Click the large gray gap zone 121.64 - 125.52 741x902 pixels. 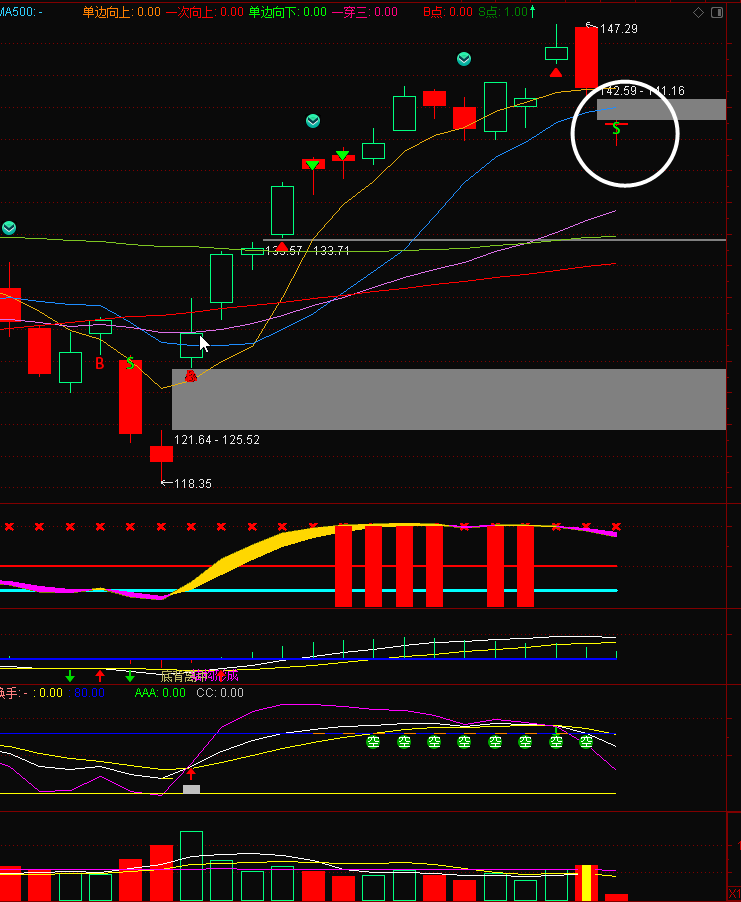click(448, 399)
